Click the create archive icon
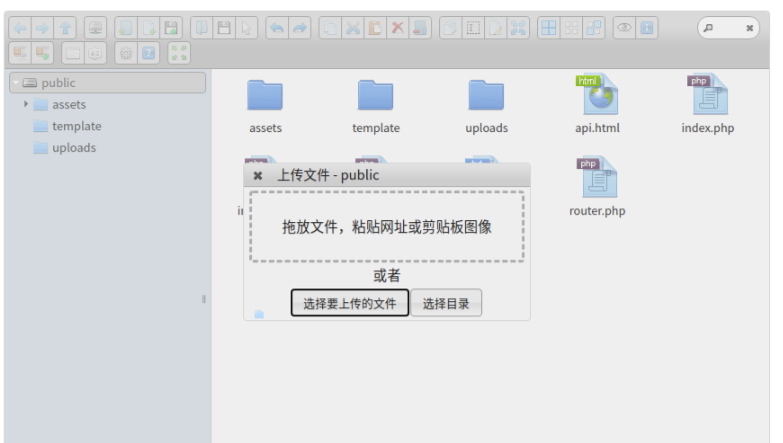This screenshot has width=783, height=443. click(42, 53)
